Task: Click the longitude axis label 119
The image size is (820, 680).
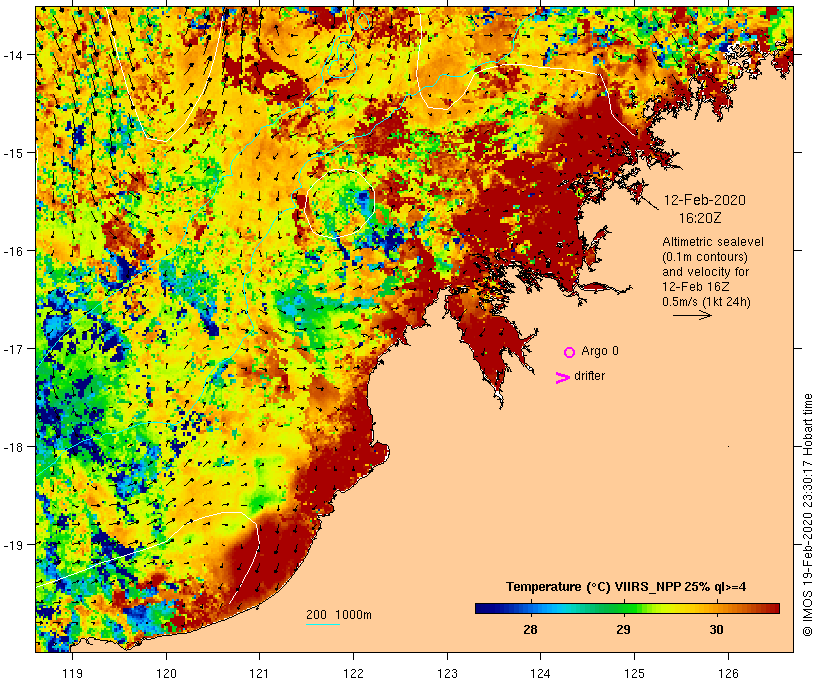Action: [x=72, y=673]
